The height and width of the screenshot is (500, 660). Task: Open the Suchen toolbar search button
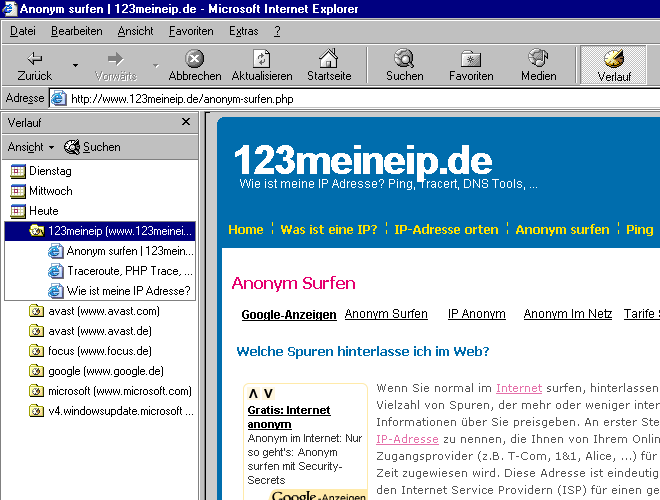405,65
